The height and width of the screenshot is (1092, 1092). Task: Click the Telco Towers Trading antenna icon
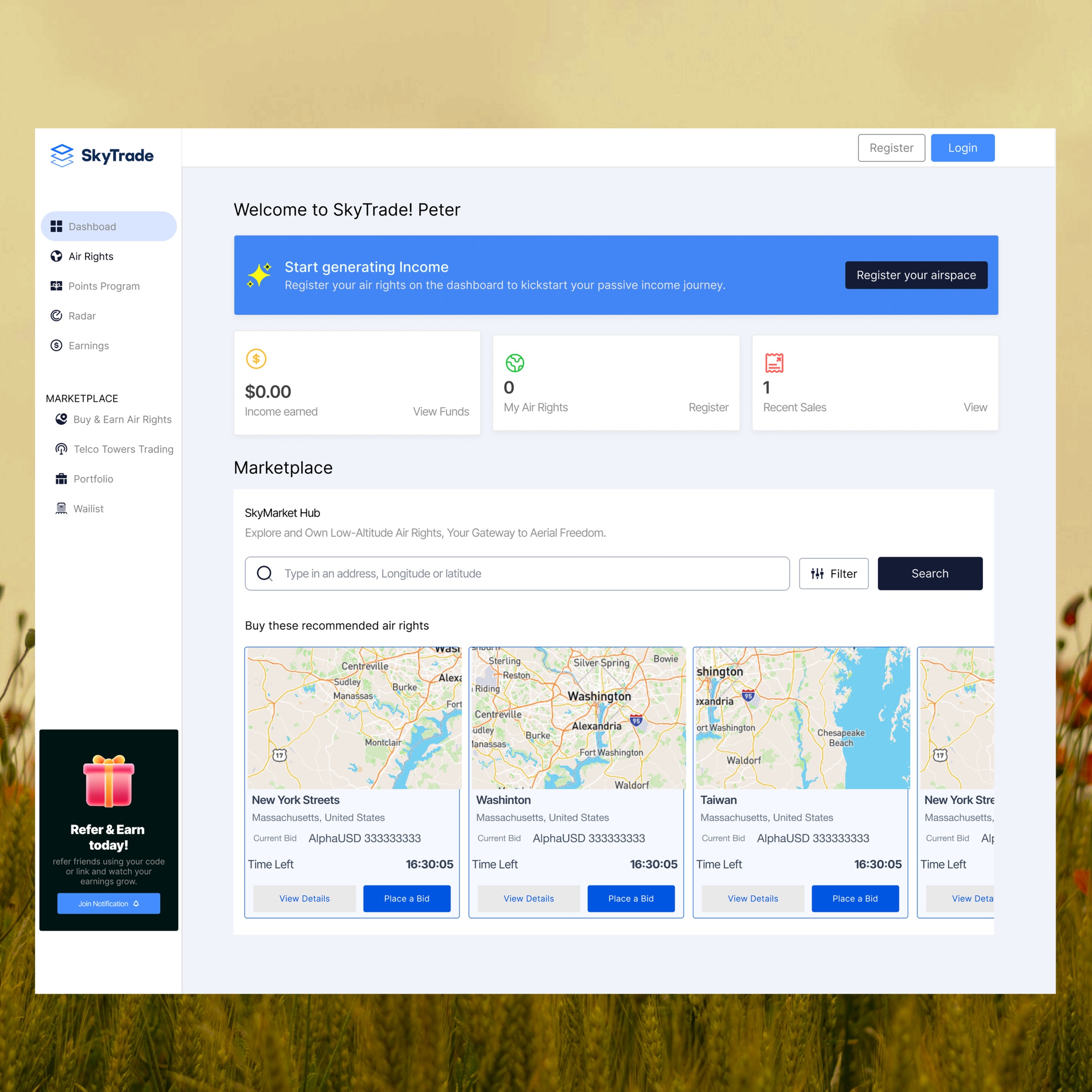61,449
